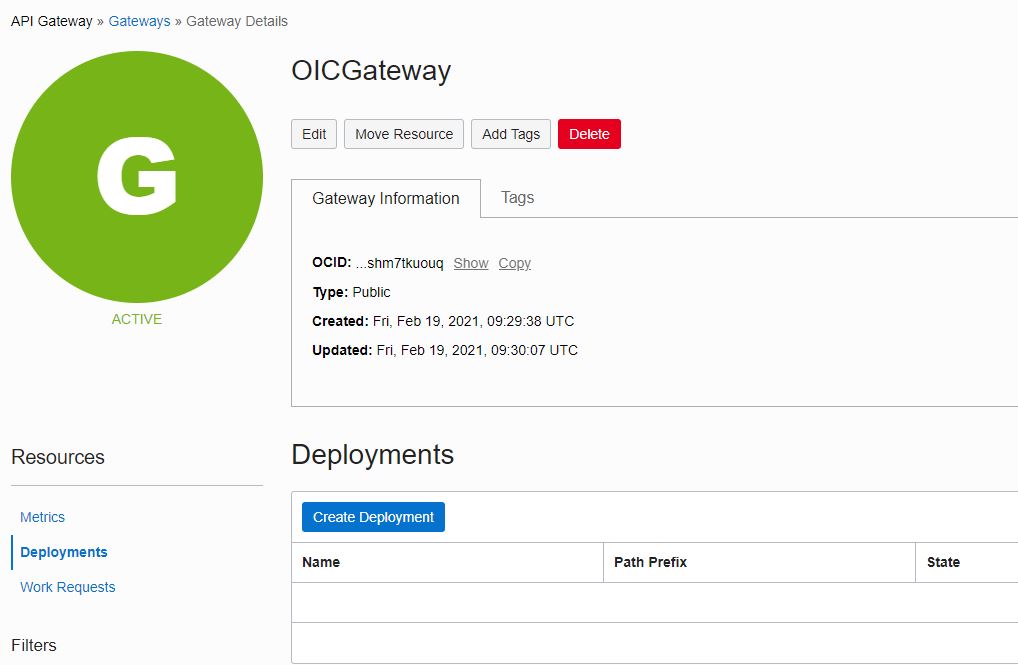The height and width of the screenshot is (665, 1018).
Task: Open the Work Requests resource page
Action: click(x=67, y=587)
